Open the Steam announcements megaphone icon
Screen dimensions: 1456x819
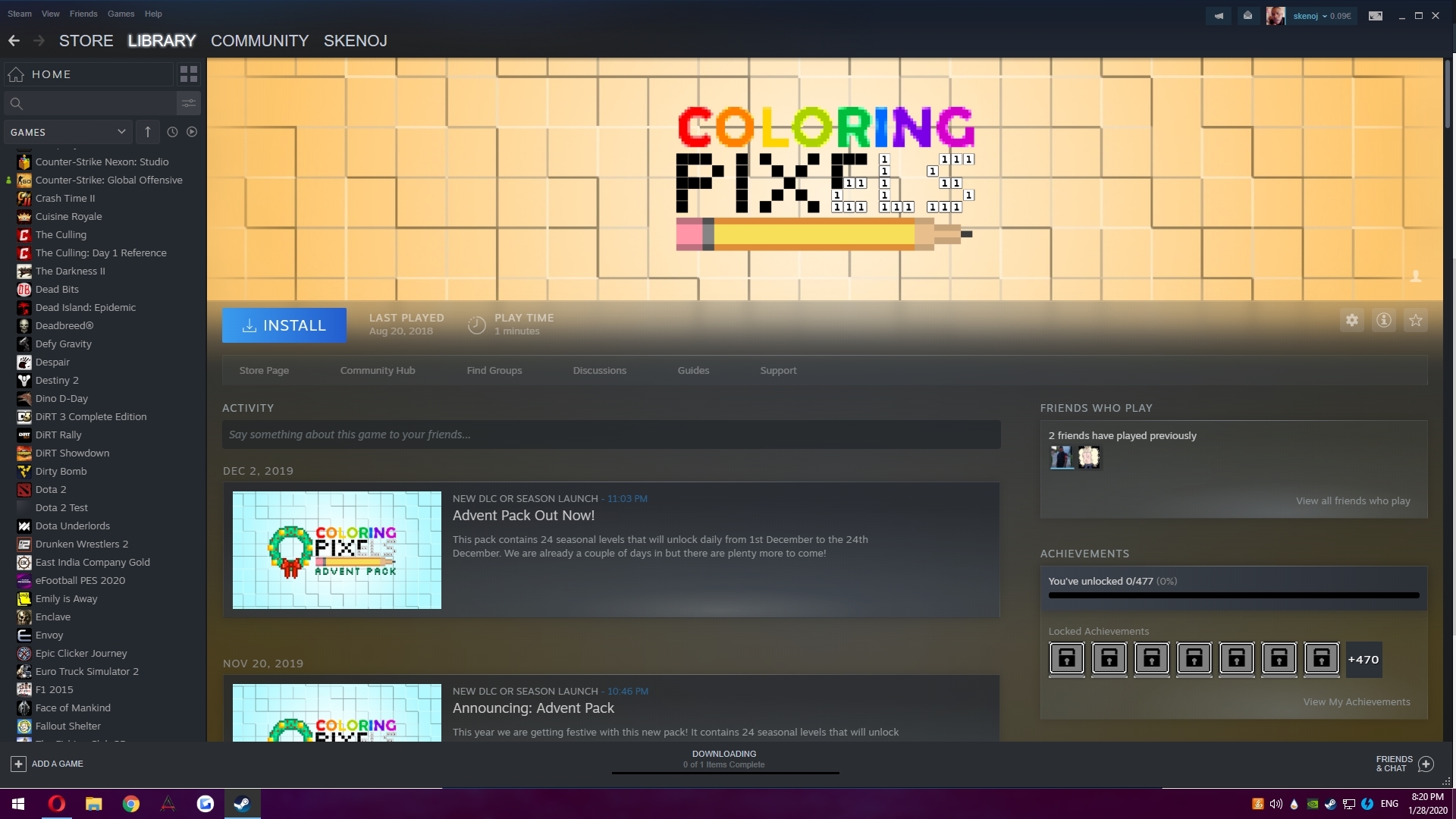coord(1219,16)
